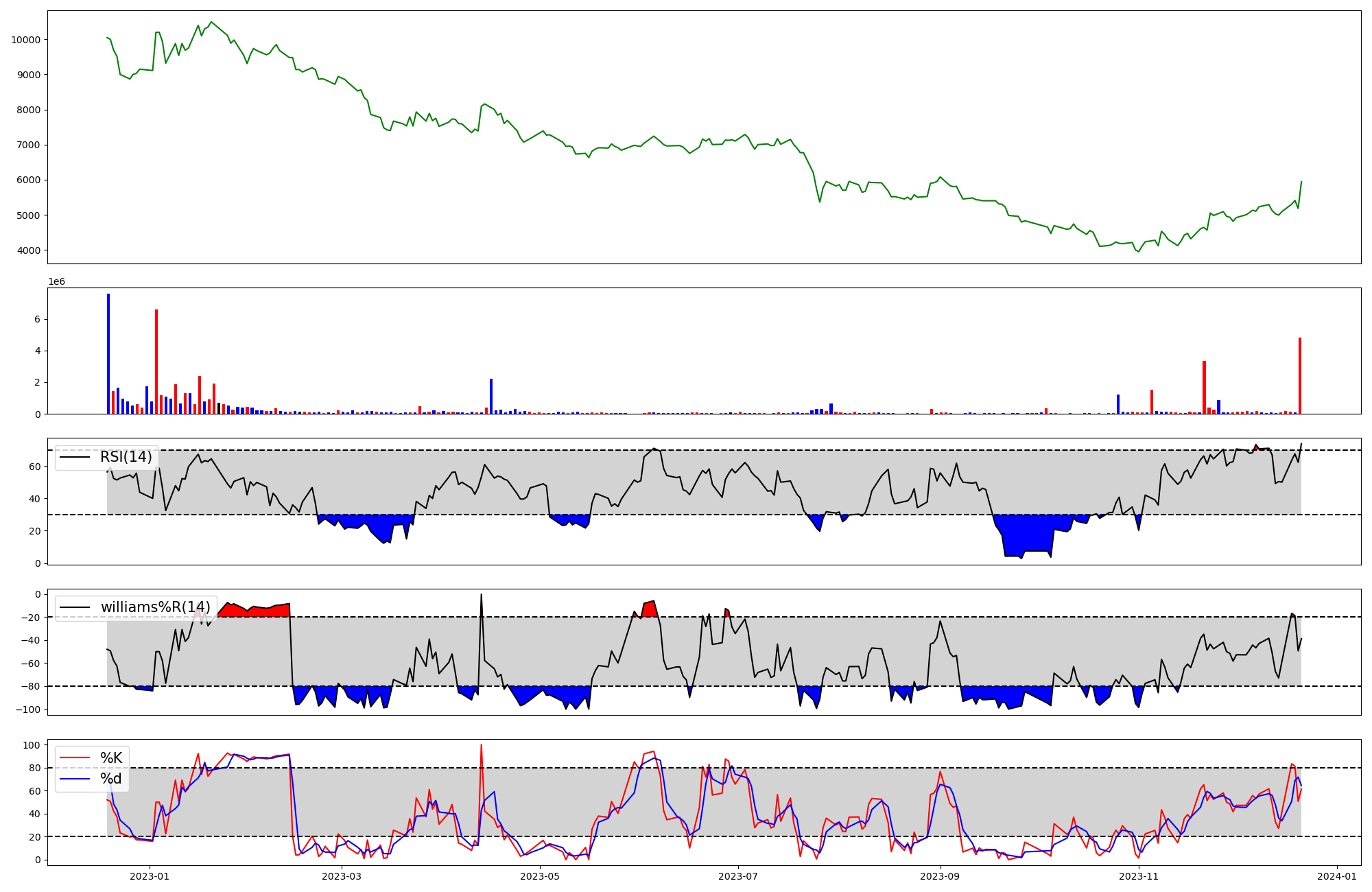The width and height of the screenshot is (1372, 892).
Task: Click the %d legend label
Action: [110, 778]
